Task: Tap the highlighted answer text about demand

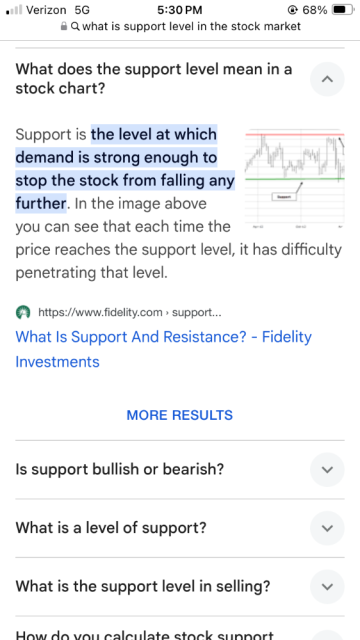Action: tap(125, 169)
